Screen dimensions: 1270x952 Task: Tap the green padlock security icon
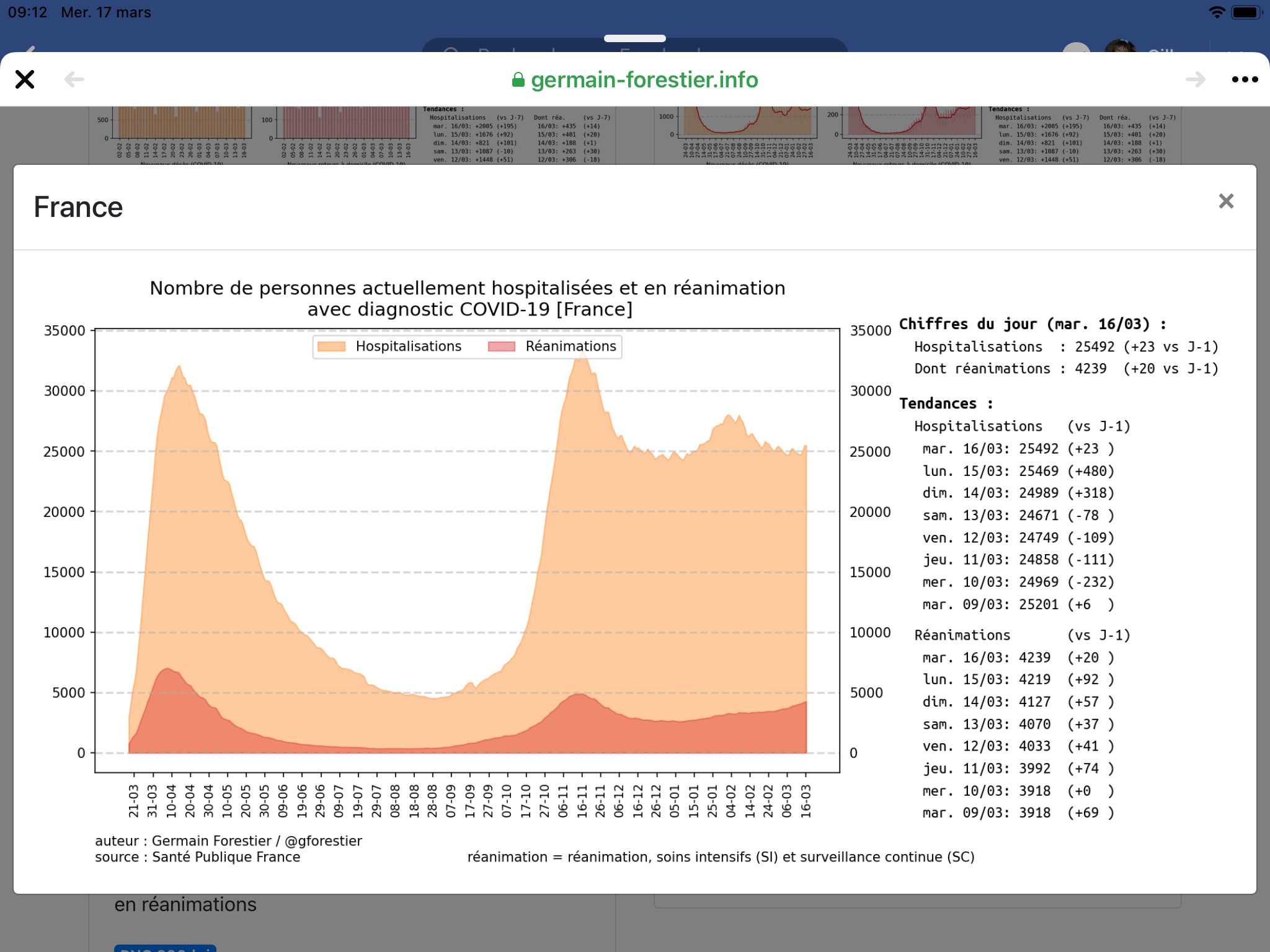point(518,80)
